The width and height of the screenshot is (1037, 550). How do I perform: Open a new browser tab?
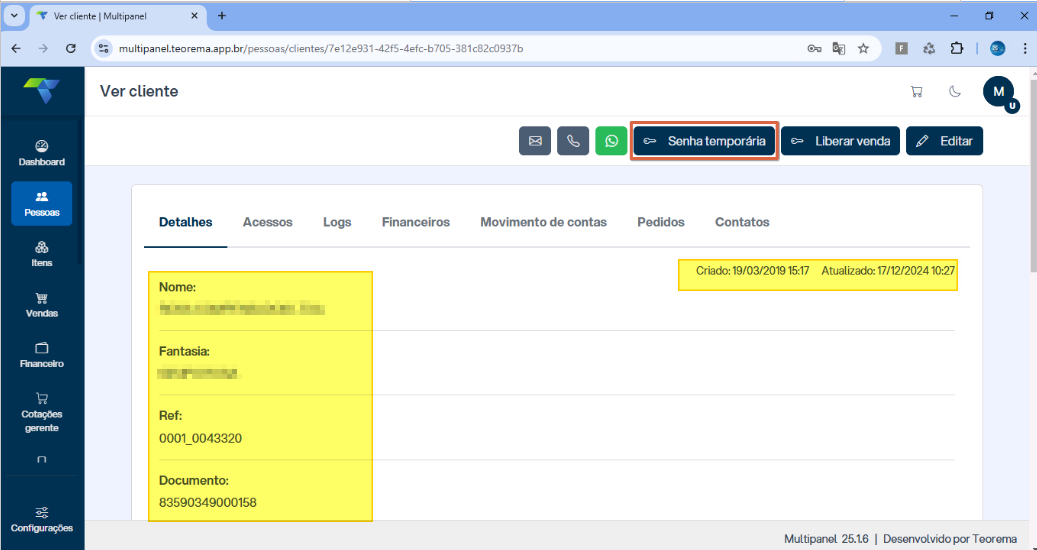[222, 16]
